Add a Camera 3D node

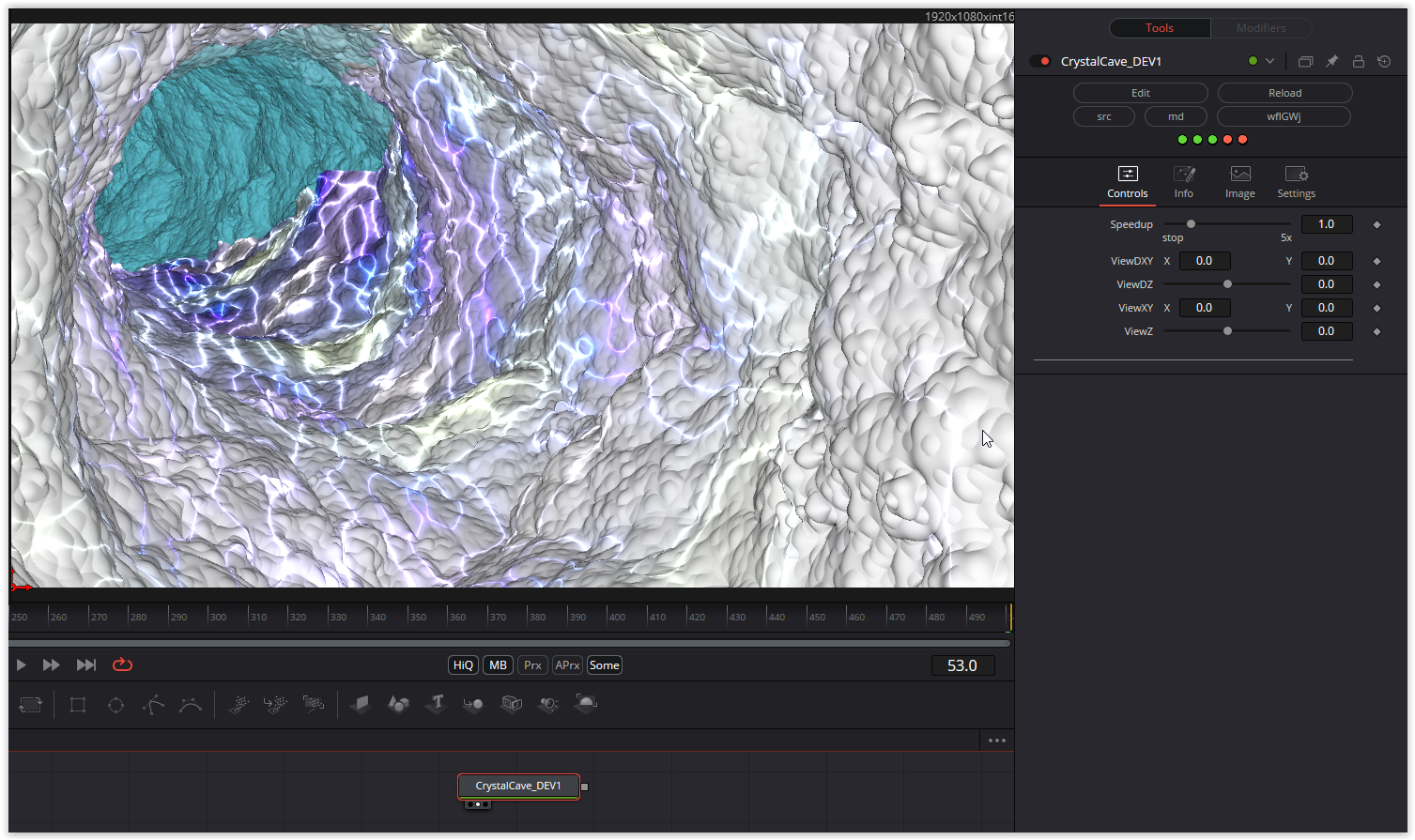[511, 704]
